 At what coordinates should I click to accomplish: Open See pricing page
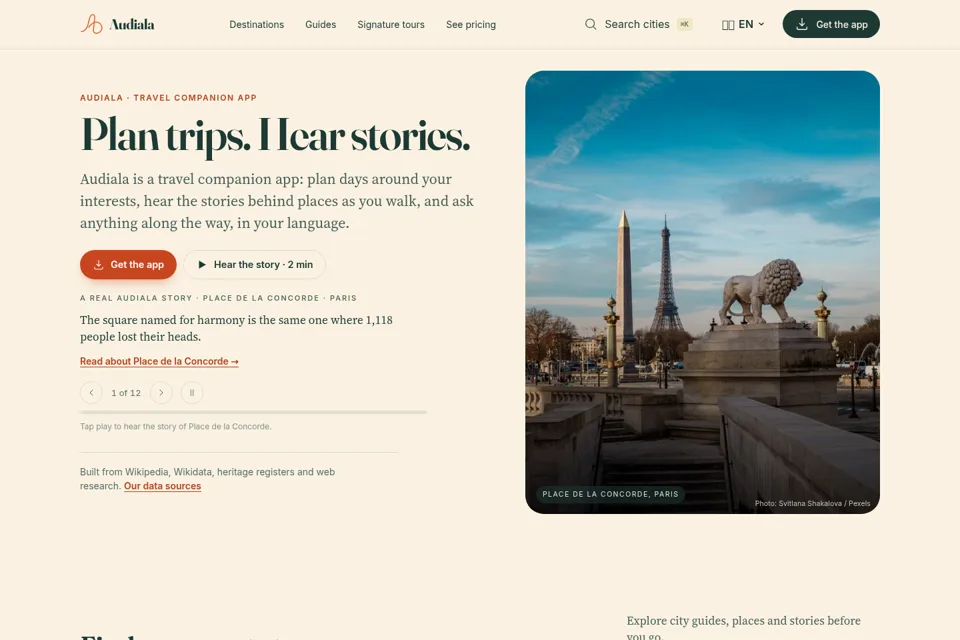tap(471, 24)
